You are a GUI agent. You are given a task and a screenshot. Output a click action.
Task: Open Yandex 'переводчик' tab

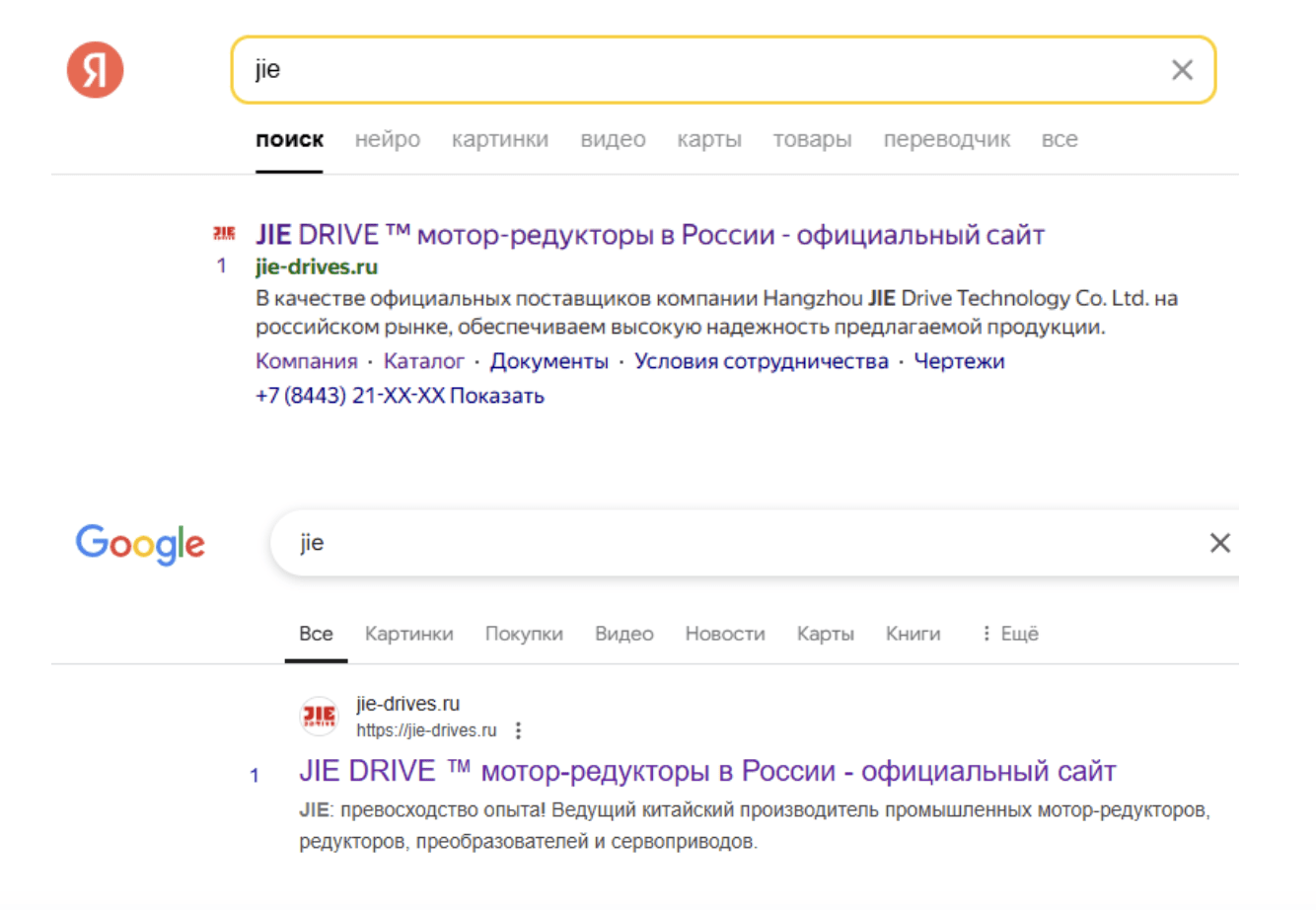click(x=946, y=140)
